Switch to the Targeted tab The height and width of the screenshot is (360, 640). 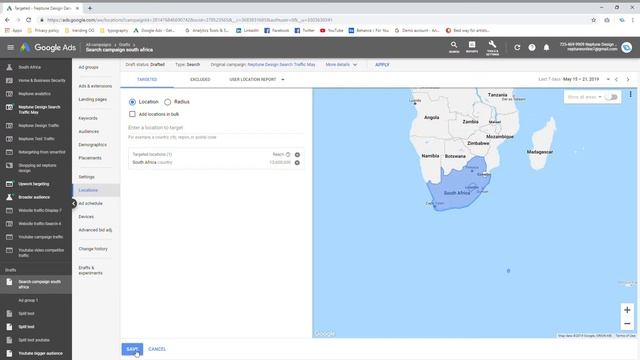(x=147, y=79)
